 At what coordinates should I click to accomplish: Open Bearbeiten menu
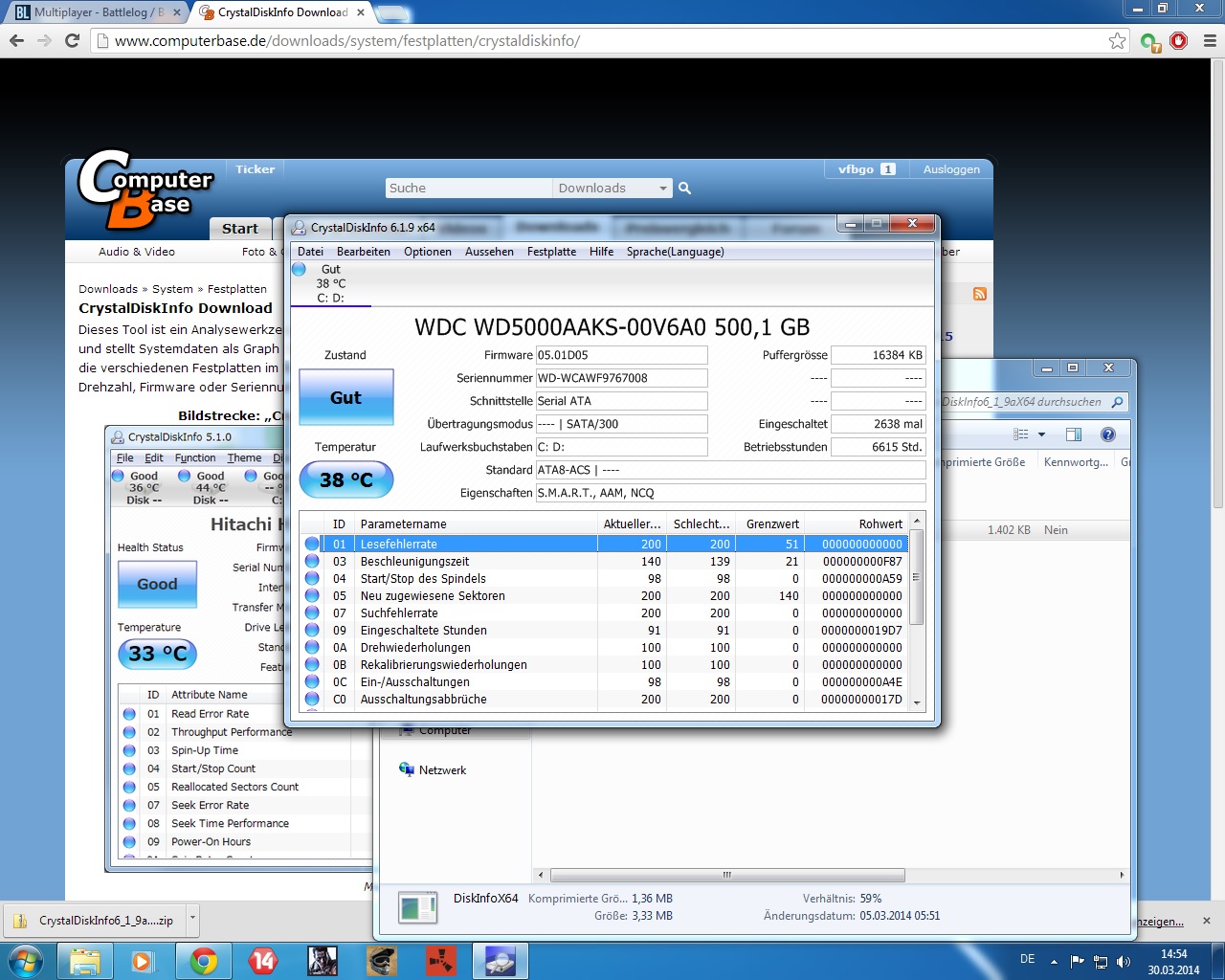pyautogui.click(x=364, y=252)
